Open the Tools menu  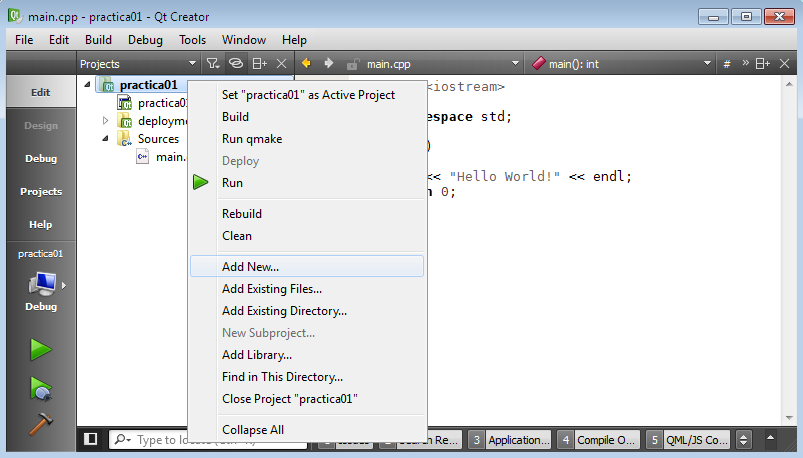193,39
